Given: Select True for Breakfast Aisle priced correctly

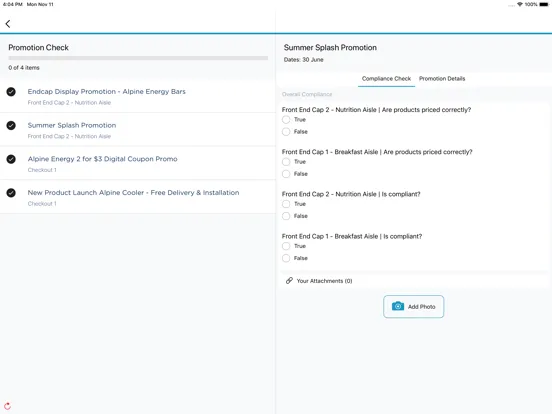Looking at the screenshot, I should (286, 162).
